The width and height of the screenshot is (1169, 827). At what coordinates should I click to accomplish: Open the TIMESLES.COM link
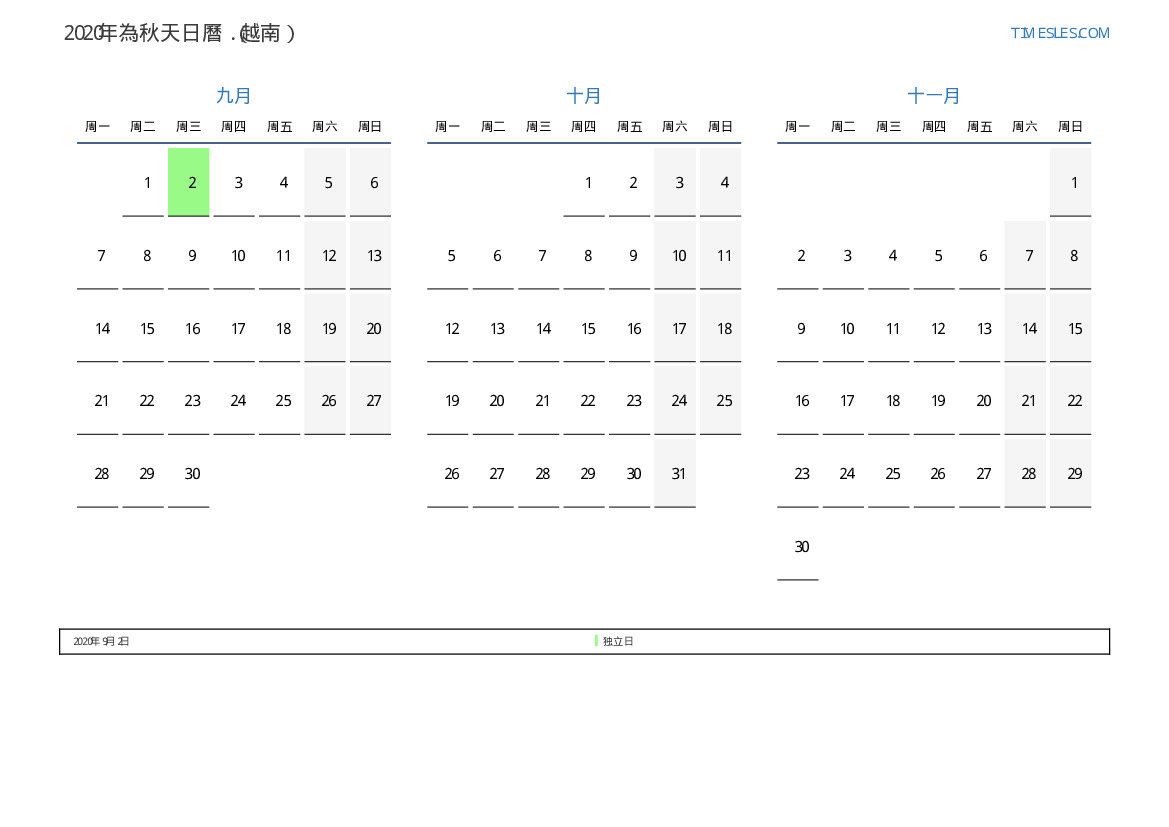1059,33
